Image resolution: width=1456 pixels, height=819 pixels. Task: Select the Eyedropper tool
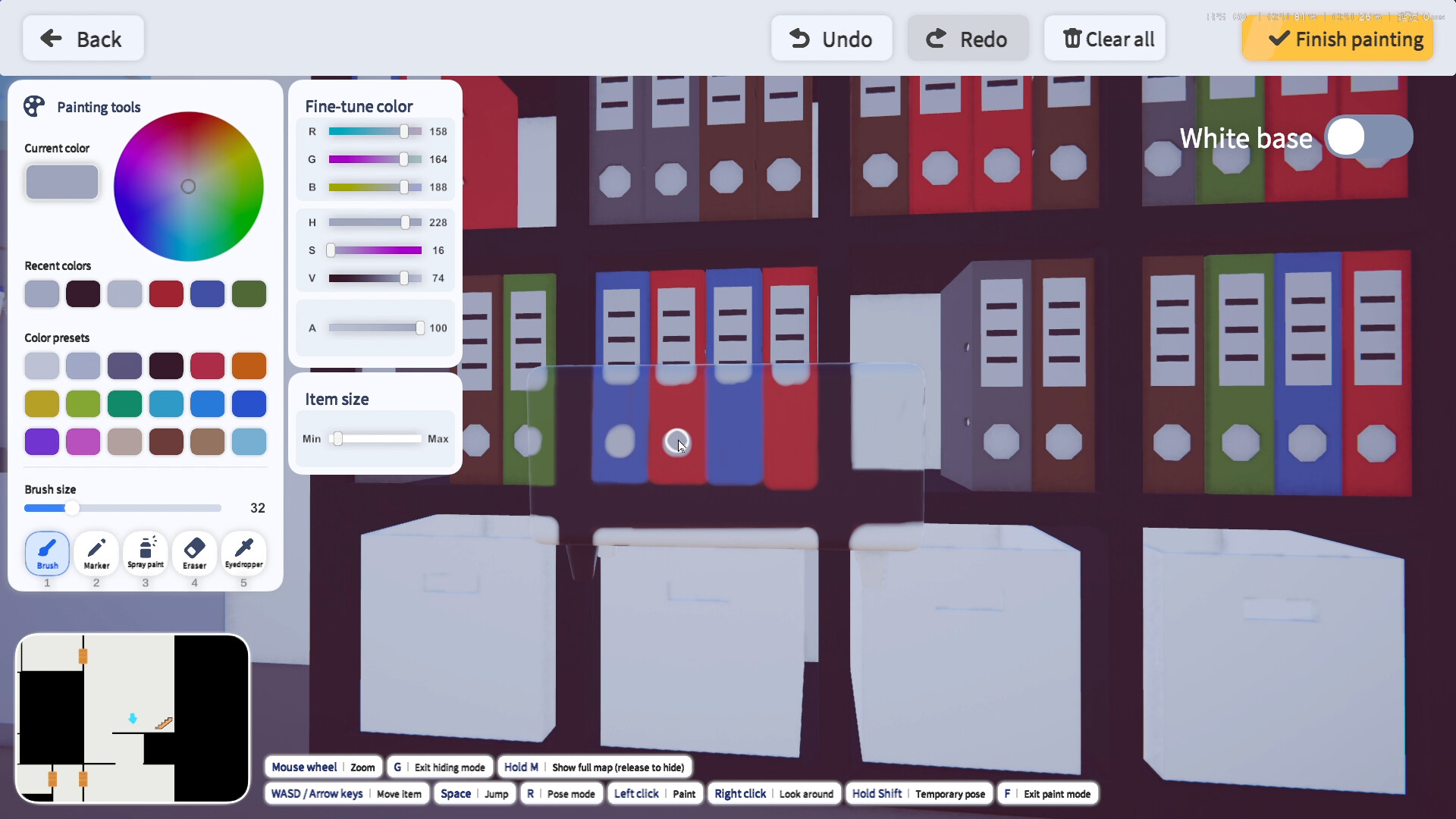[243, 553]
